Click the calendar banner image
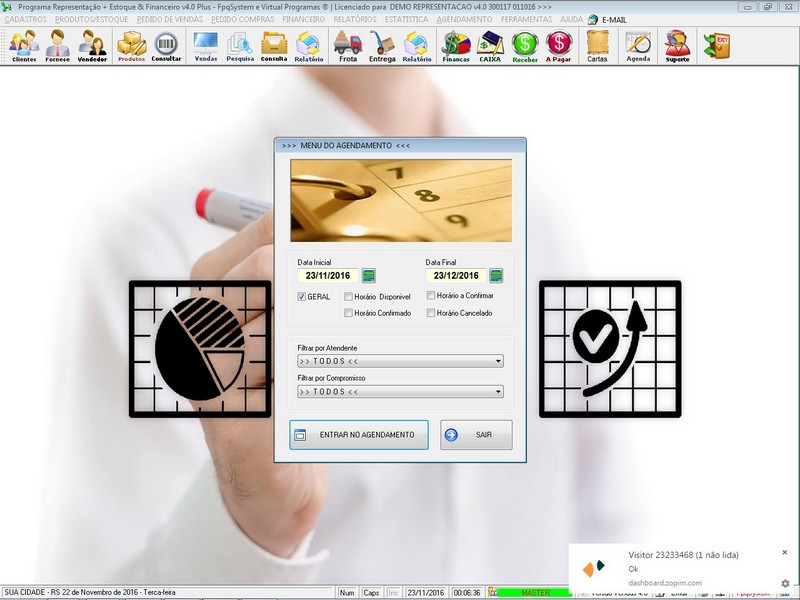Viewport: 800px width, 600px height. (401, 201)
